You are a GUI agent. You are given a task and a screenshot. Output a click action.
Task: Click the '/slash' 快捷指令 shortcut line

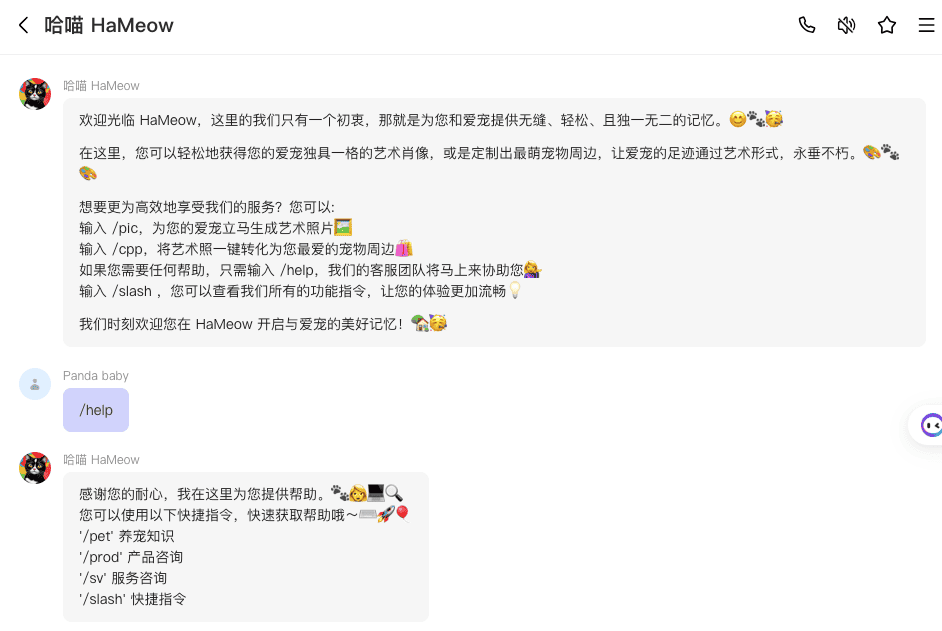click(133, 599)
